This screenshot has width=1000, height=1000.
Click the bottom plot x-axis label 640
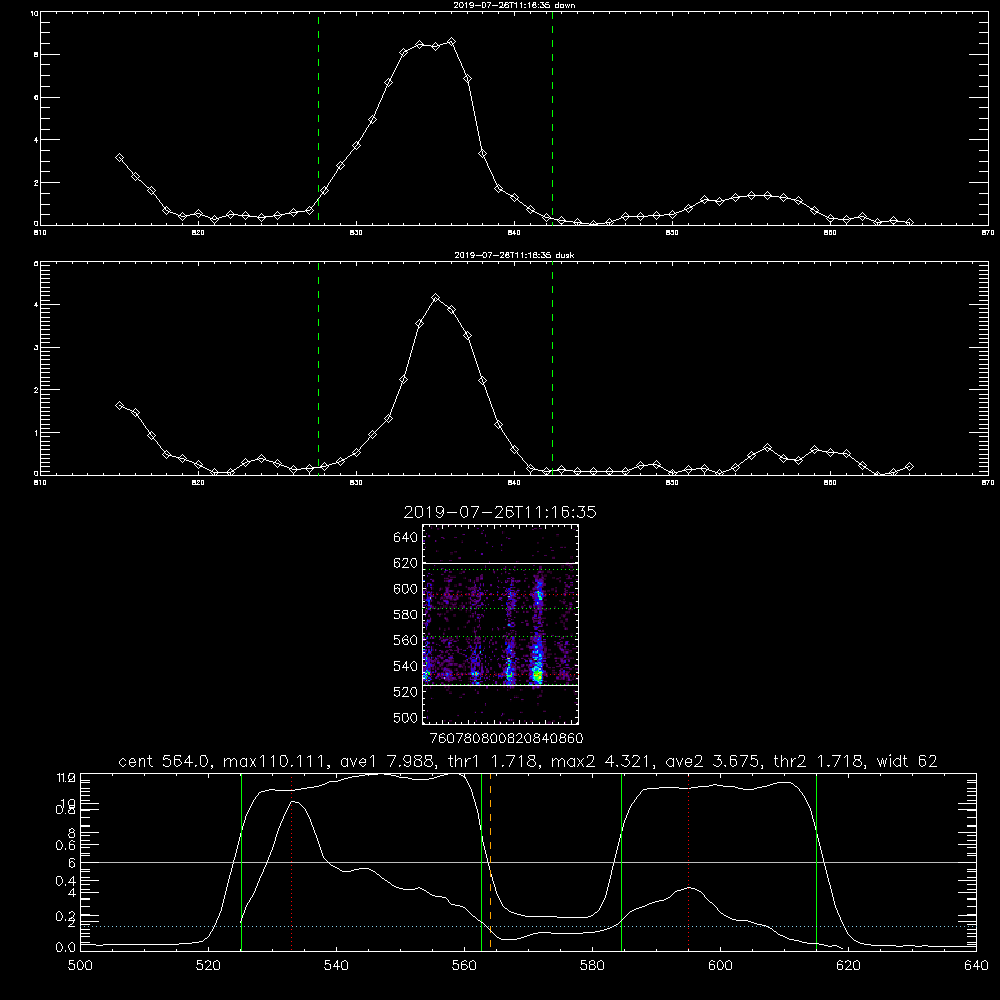point(976,966)
